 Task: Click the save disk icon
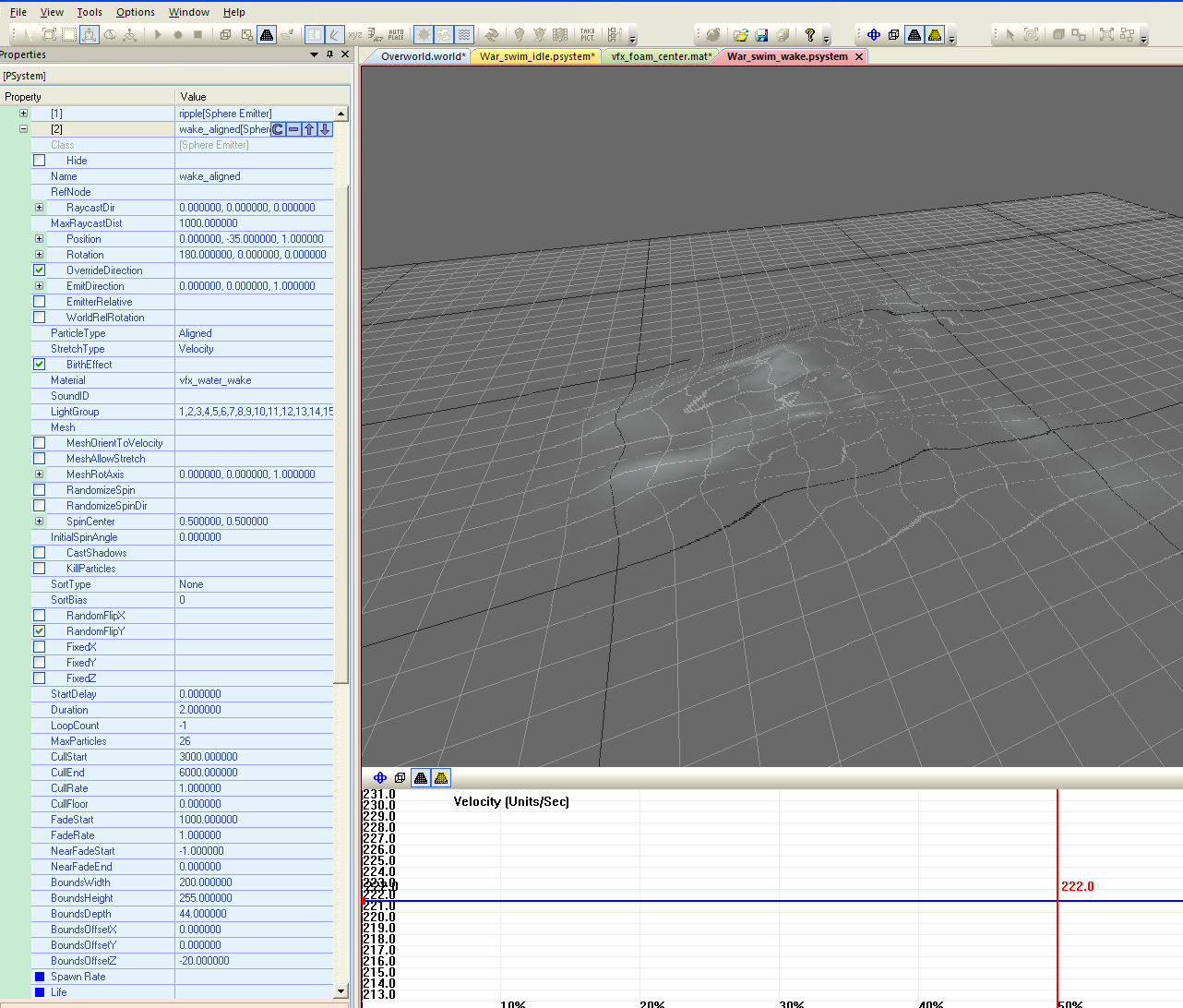[x=761, y=35]
